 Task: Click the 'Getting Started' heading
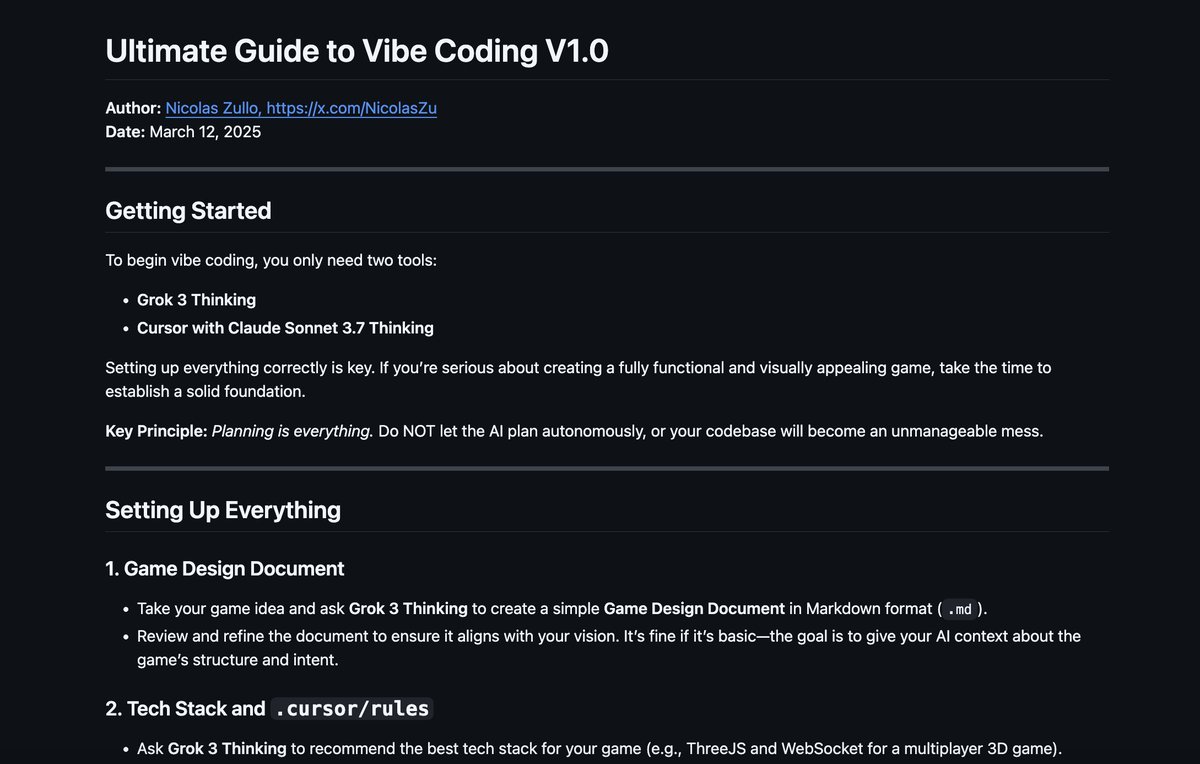[188, 211]
